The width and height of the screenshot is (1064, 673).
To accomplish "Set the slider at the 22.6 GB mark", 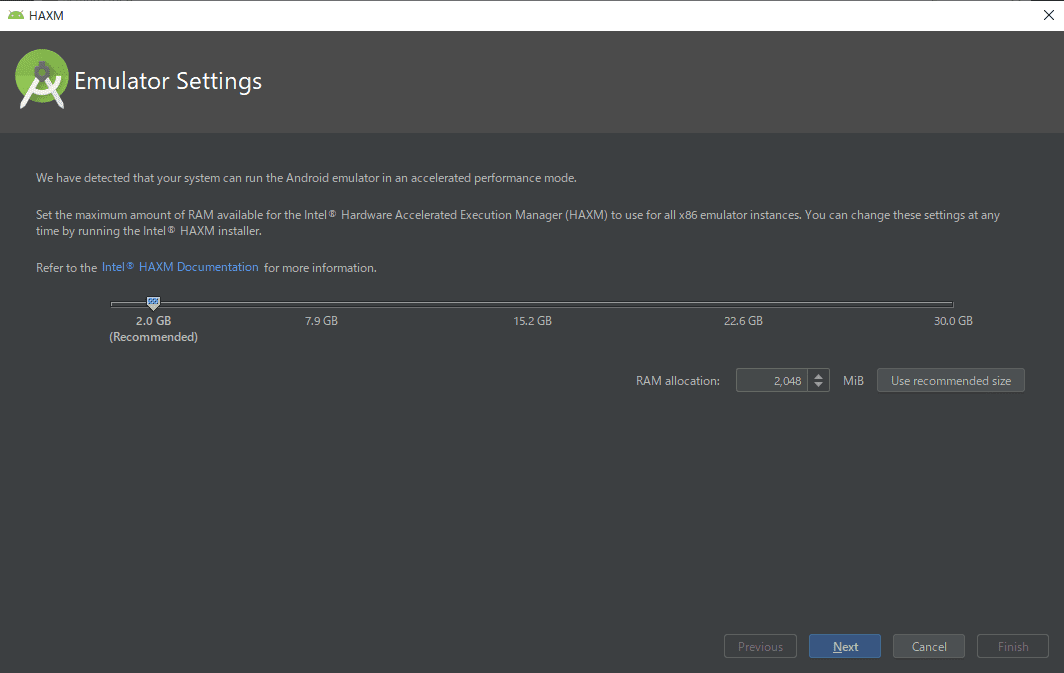I will [743, 304].
